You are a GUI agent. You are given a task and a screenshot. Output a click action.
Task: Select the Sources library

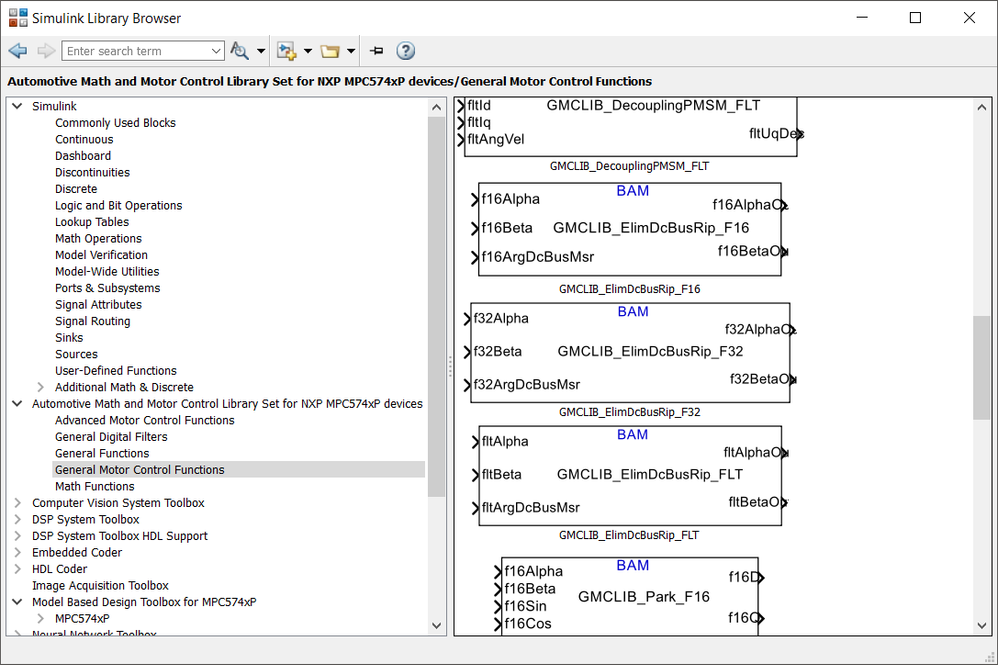(76, 354)
